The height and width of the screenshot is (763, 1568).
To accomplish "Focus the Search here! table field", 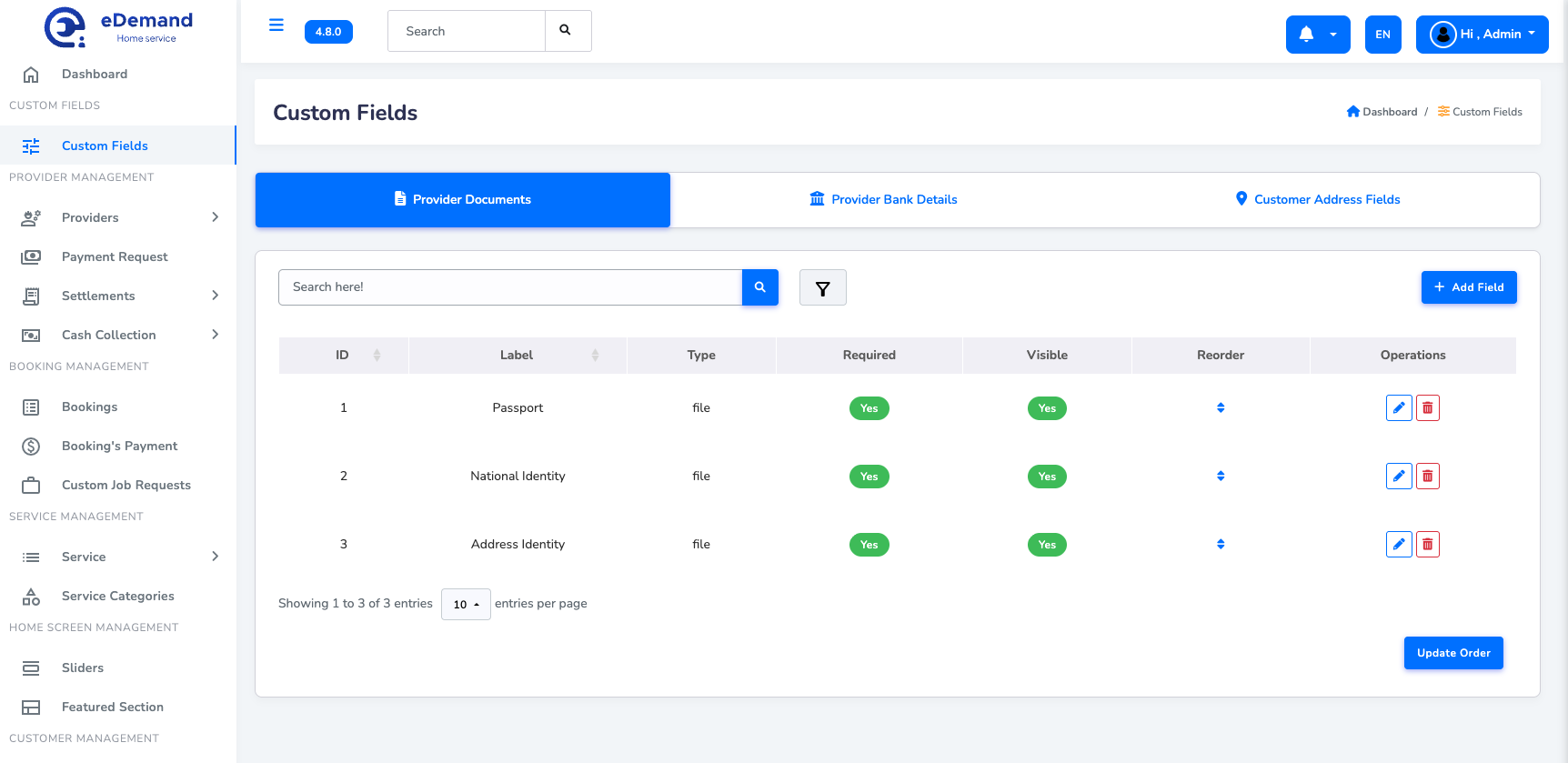I will (x=510, y=287).
